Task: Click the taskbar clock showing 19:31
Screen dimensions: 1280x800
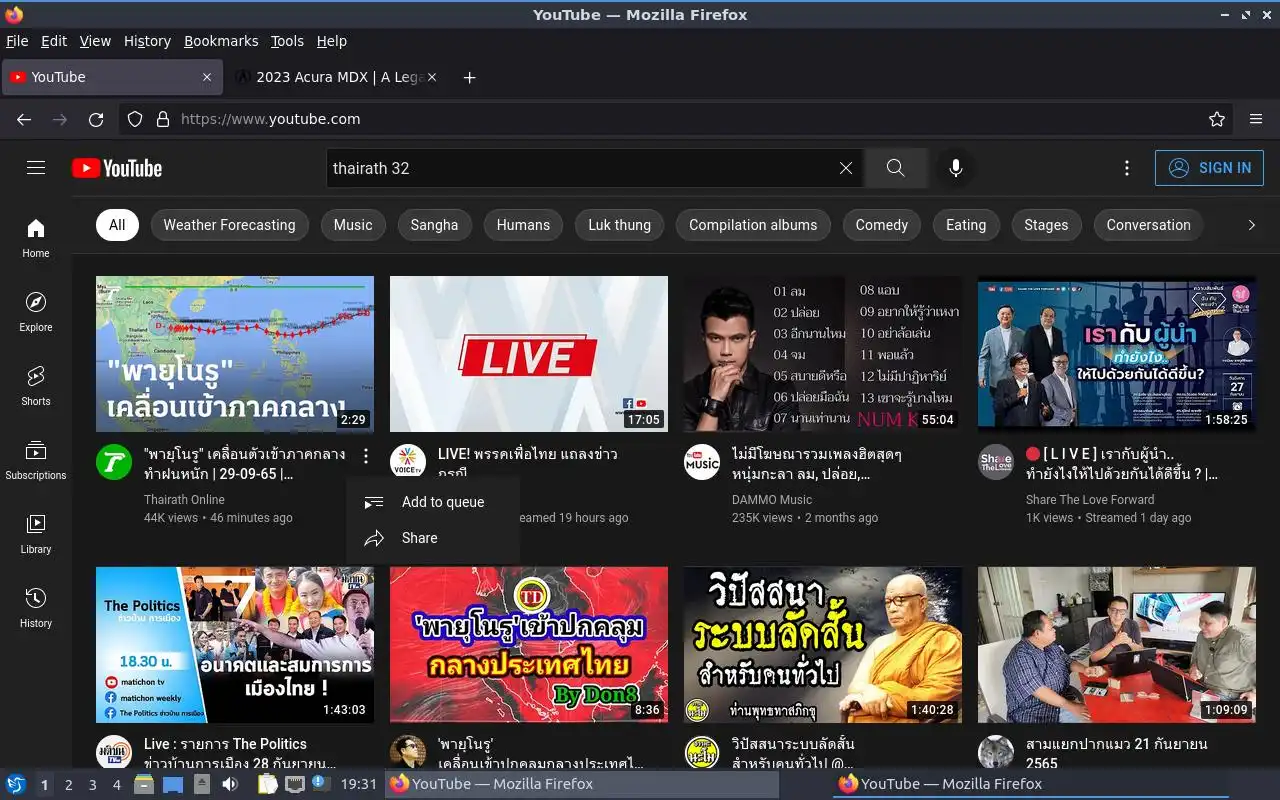Action: (359, 784)
